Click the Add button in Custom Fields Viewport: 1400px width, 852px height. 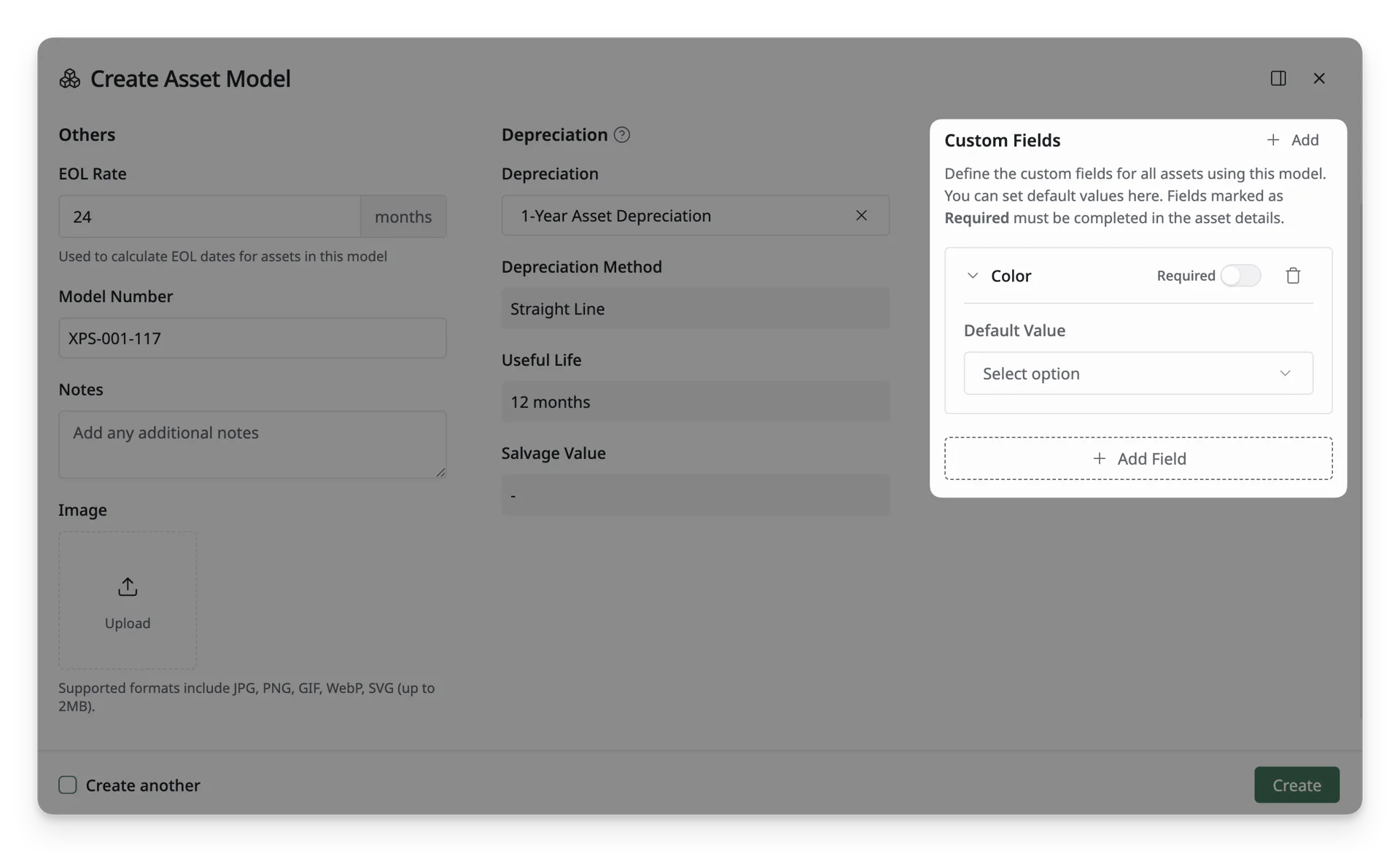click(x=1292, y=140)
